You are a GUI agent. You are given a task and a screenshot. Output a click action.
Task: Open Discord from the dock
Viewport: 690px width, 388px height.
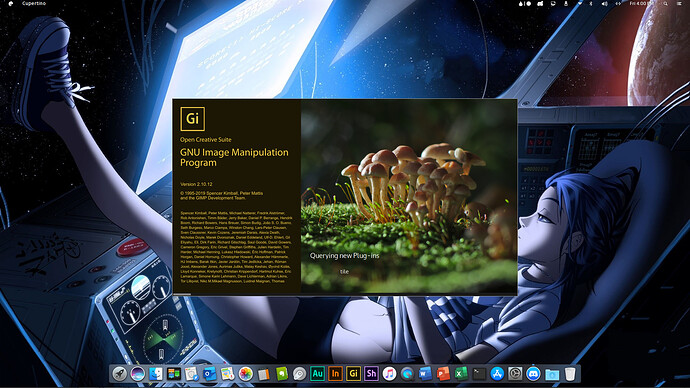533,374
